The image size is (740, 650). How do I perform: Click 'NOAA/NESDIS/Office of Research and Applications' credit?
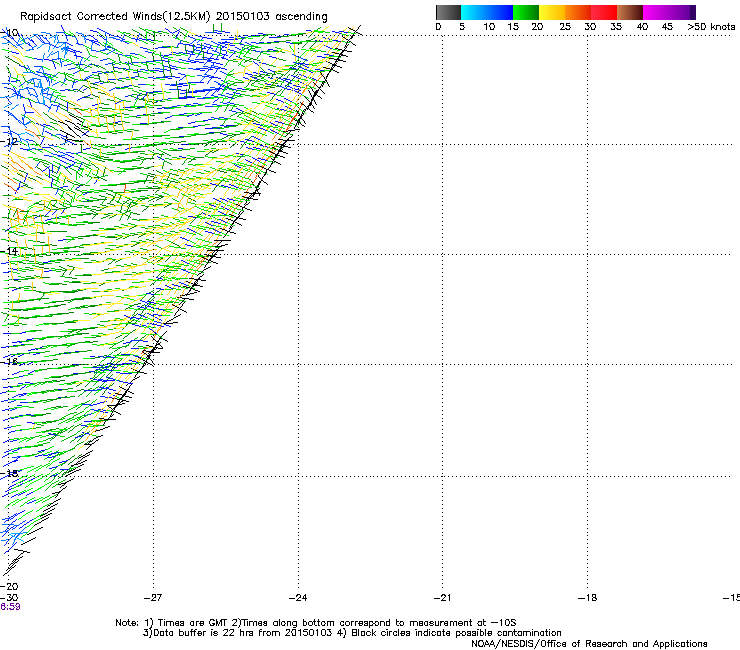coord(589,644)
